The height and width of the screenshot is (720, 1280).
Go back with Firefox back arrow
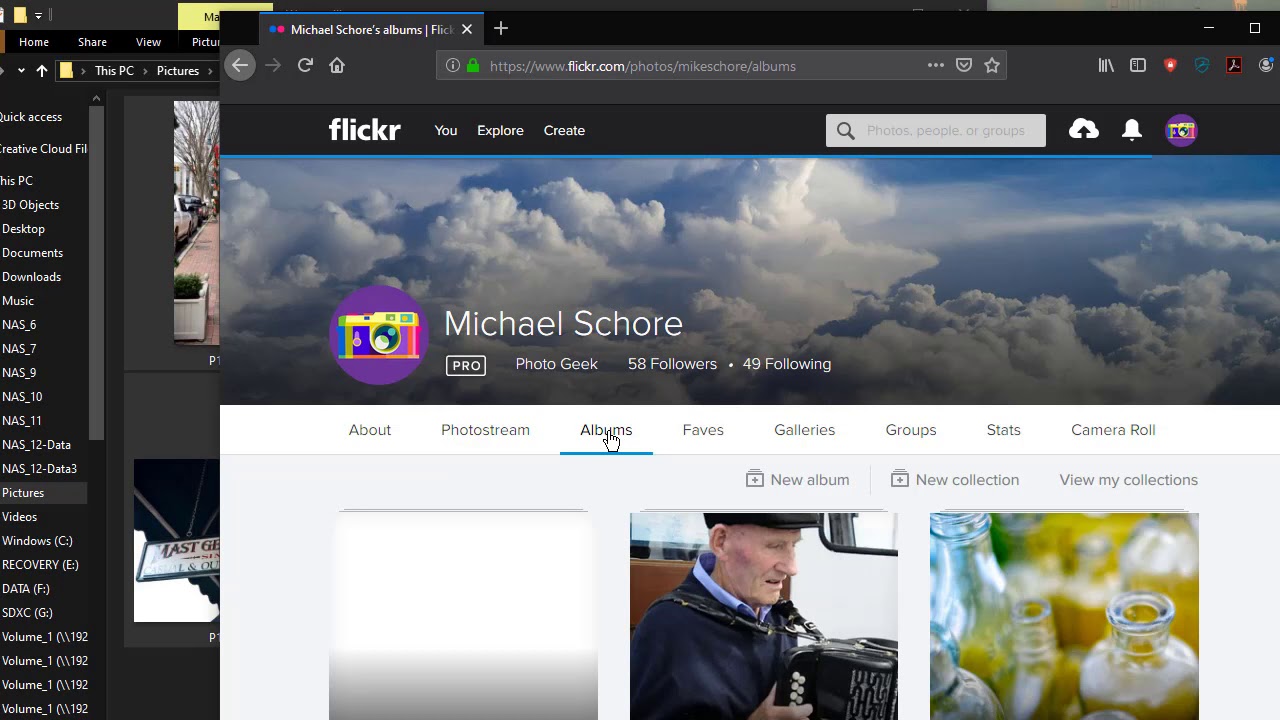(240, 65)
